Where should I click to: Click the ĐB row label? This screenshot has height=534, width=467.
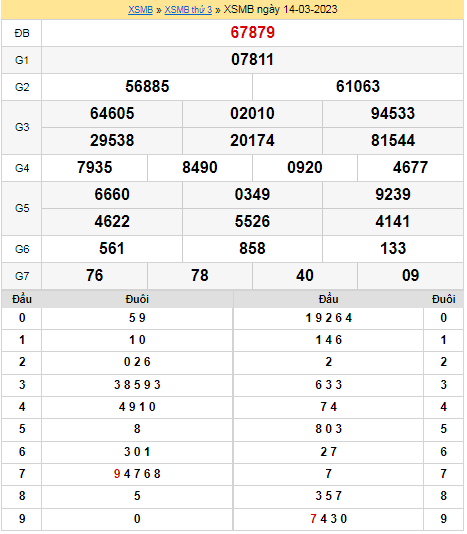22,33
